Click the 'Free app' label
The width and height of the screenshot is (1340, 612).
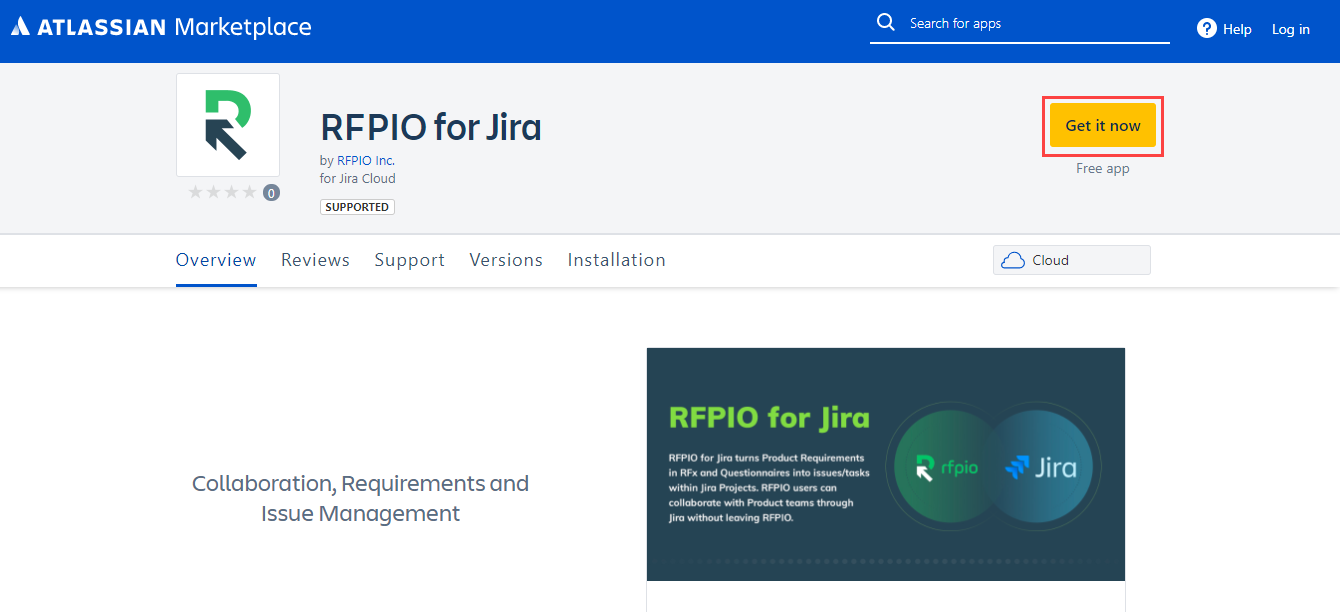tap(1103, 168)
